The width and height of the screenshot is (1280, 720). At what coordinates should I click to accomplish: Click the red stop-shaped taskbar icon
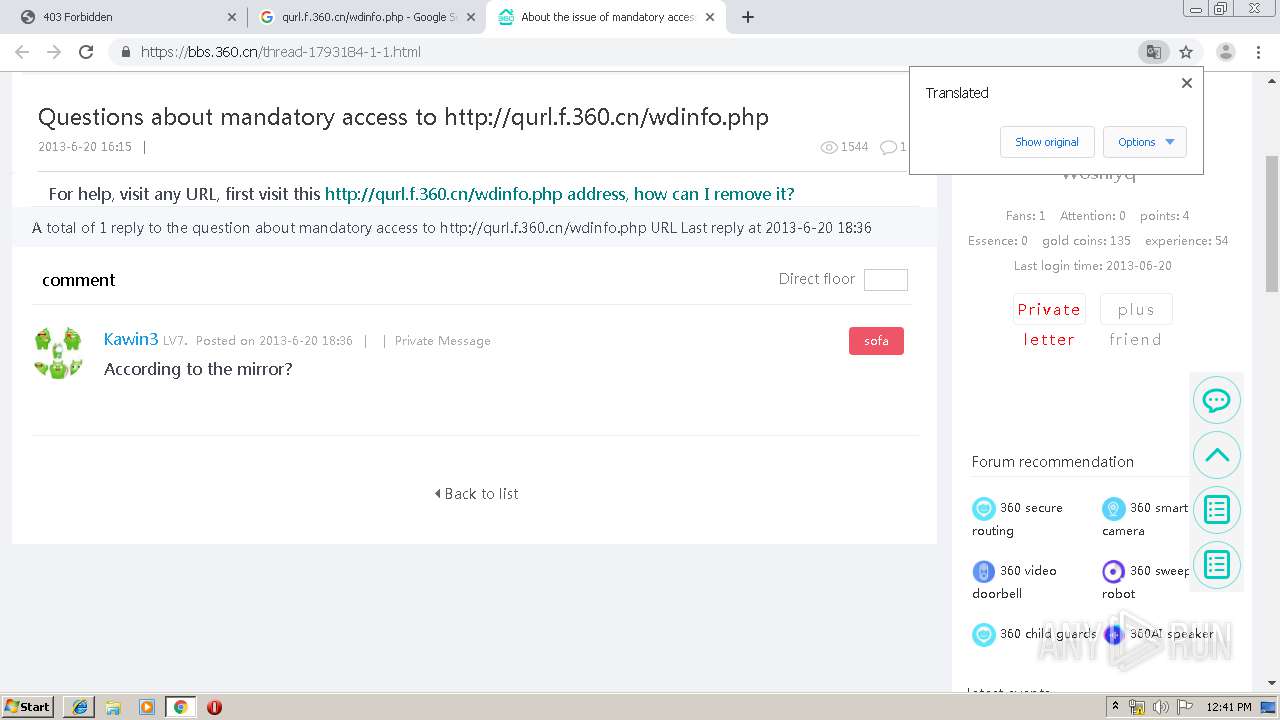[x=214, y=707]
